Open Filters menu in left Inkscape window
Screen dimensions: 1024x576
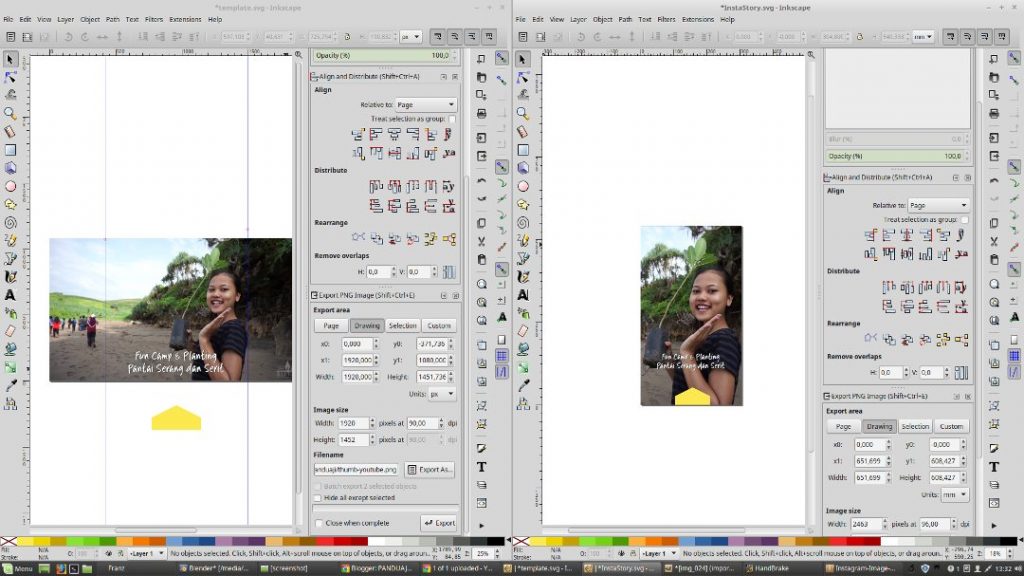point(153,19)
